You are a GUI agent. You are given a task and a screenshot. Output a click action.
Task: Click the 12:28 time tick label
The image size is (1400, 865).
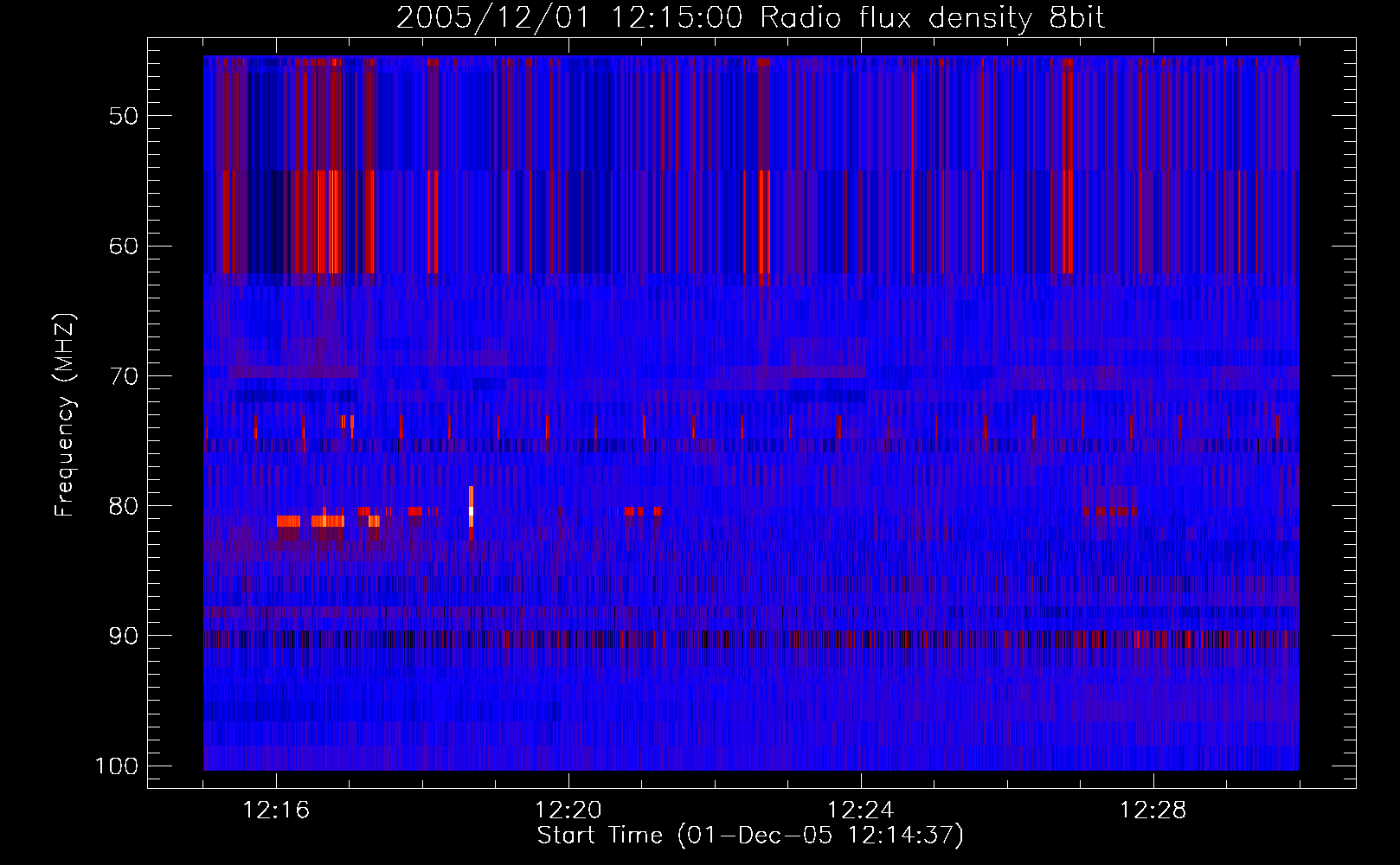tap(1153, 811)
